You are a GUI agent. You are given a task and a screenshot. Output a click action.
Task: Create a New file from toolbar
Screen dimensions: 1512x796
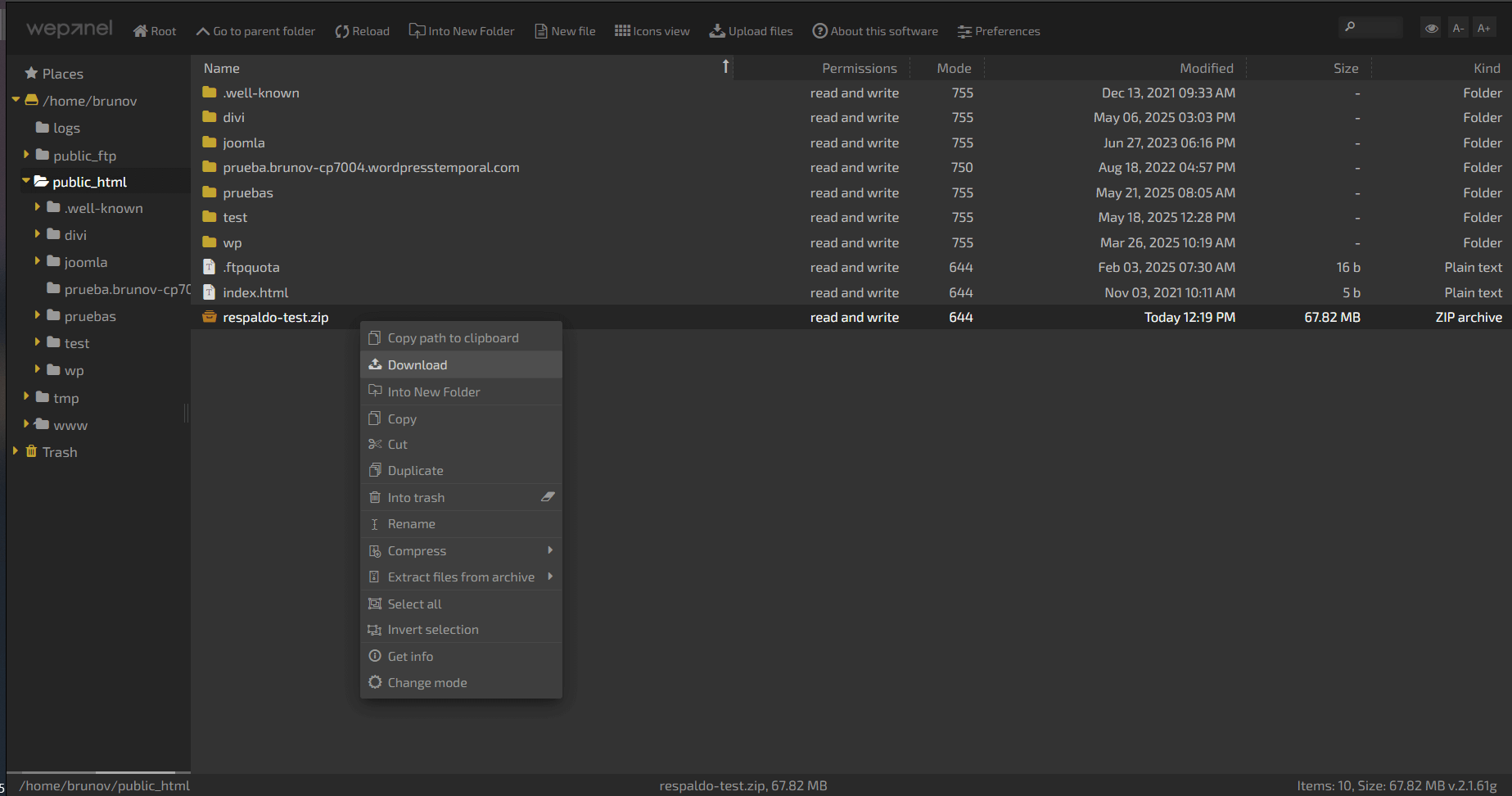tap(565, 31)
